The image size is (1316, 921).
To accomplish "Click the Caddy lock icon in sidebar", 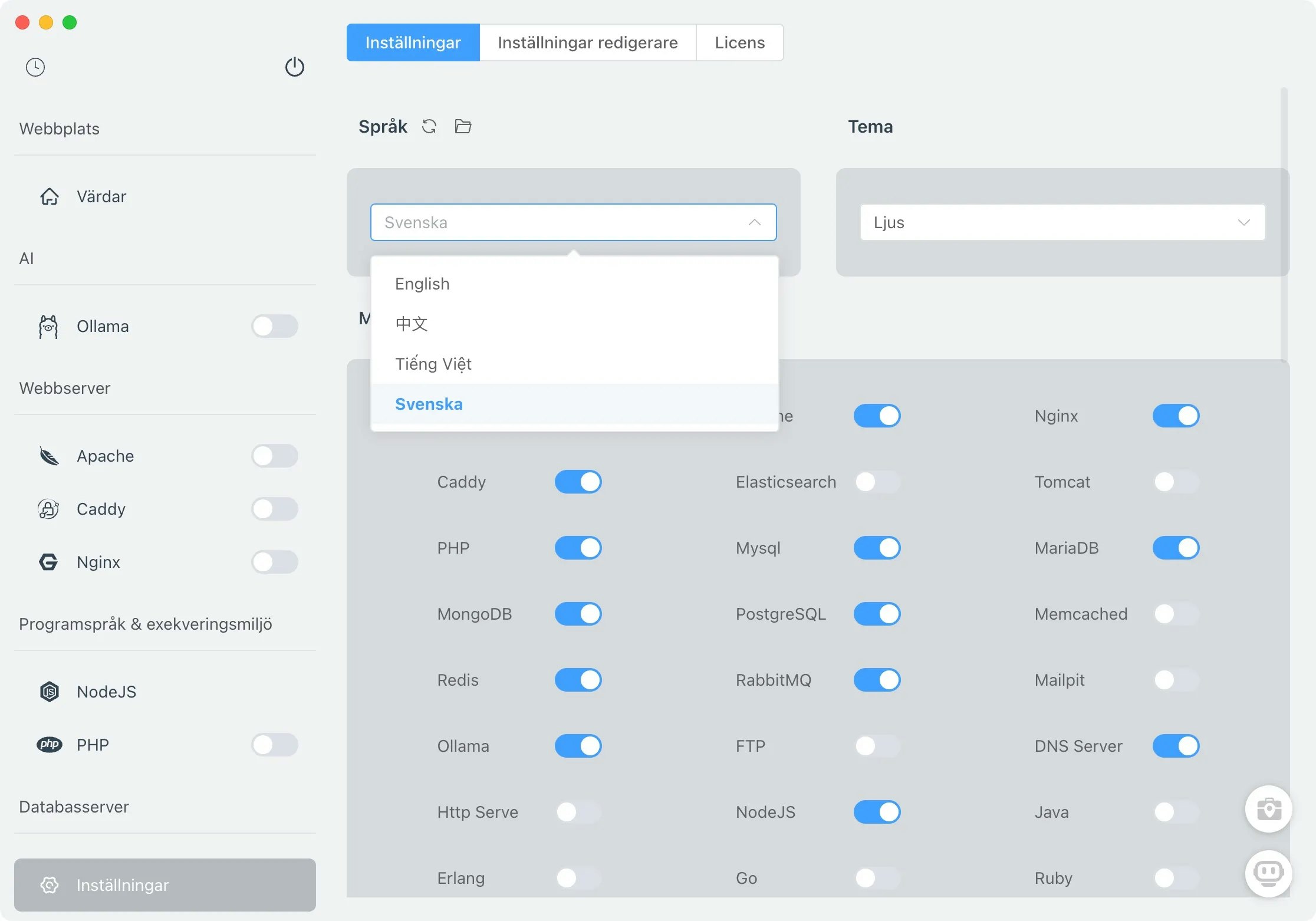I will (x=48, y=509).
